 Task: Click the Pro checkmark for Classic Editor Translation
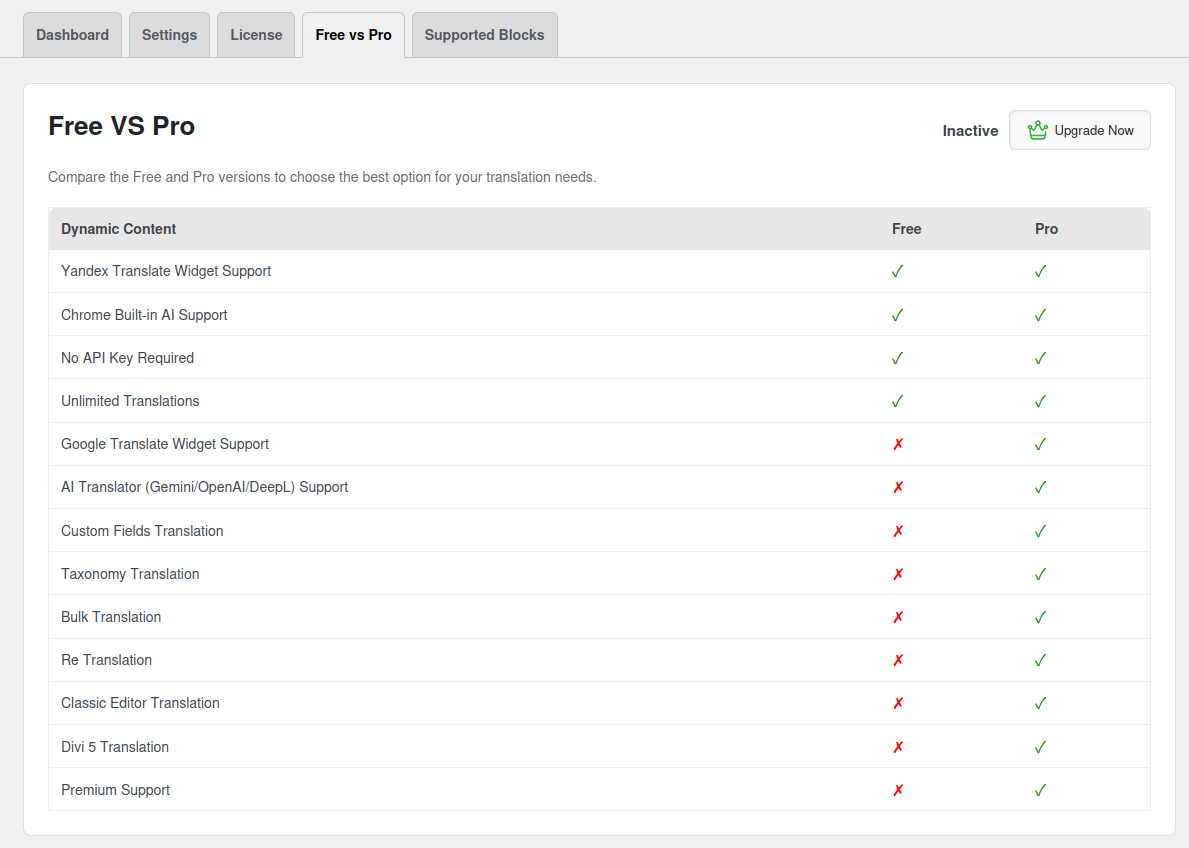pos(1040,704)
